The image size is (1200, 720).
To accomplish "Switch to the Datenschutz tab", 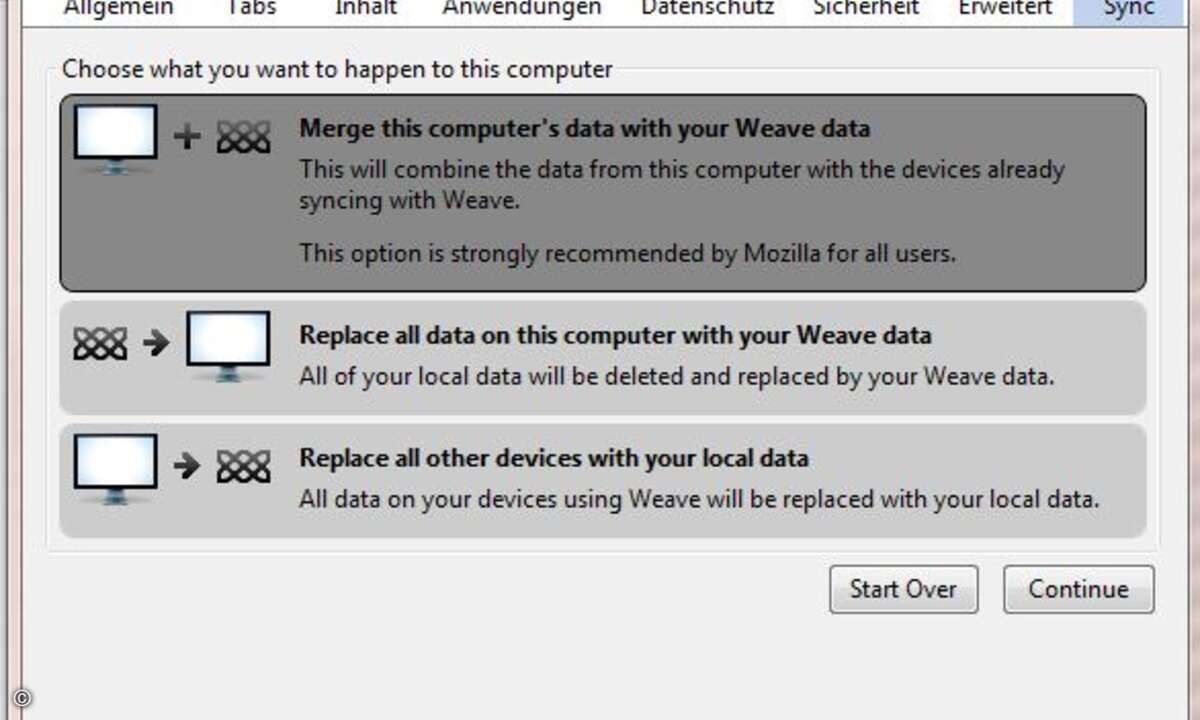I will click(707, 9).
